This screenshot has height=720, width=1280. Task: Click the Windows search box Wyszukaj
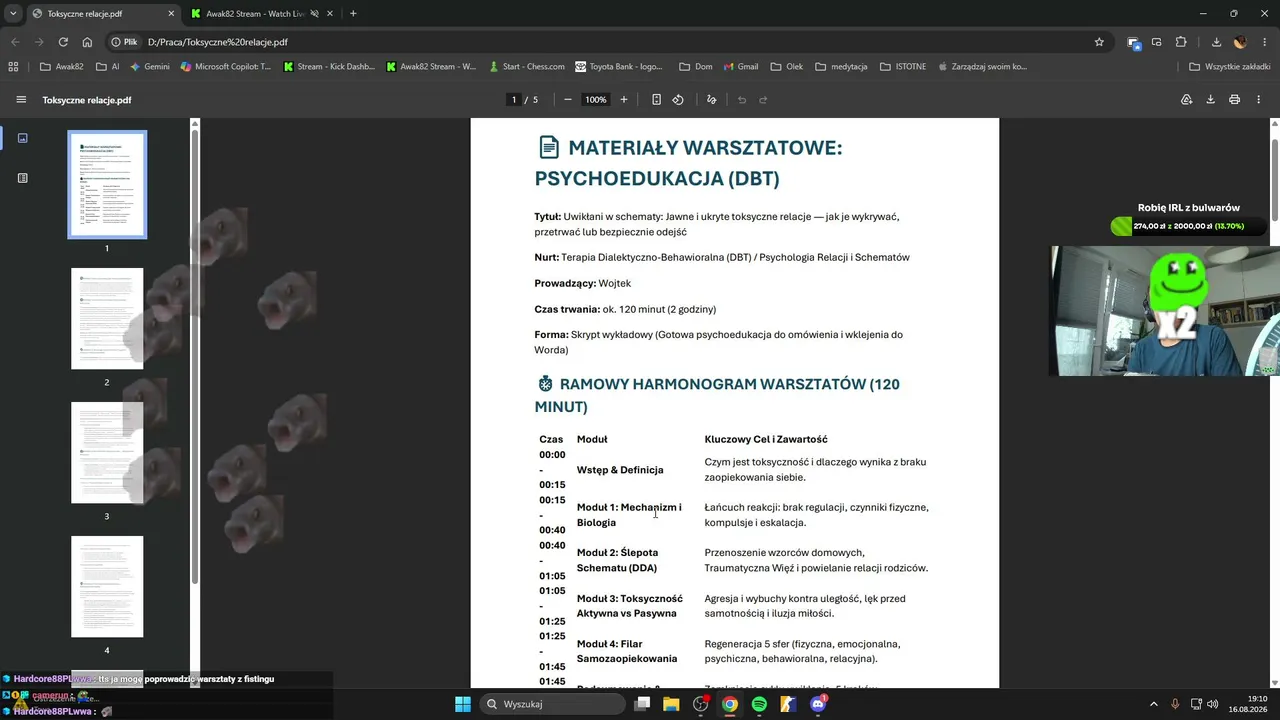tap(553, 704)
